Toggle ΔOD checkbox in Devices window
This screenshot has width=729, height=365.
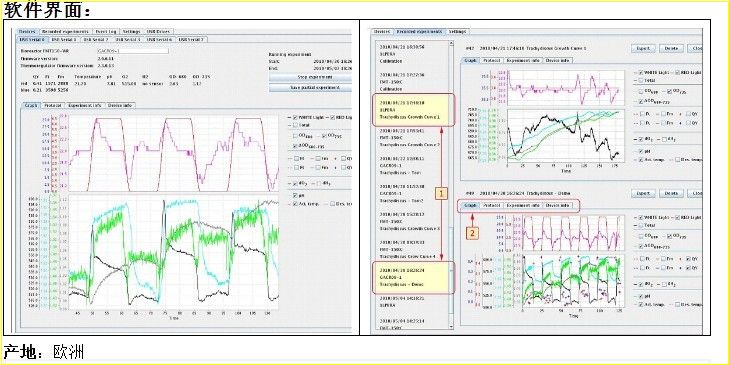296,146
